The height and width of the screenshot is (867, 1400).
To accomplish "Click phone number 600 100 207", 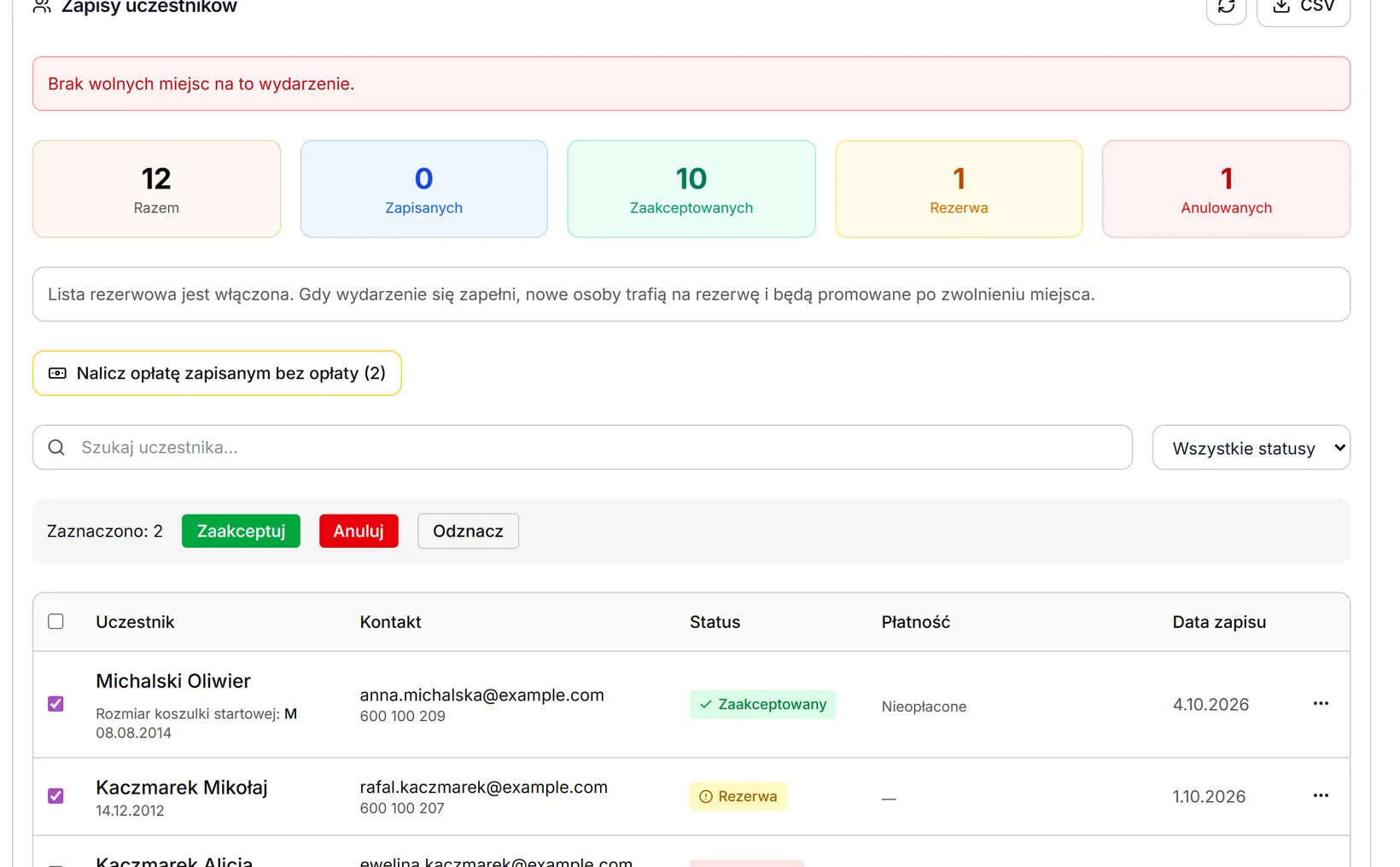I will pyautogui.click(x=402, y=808).
